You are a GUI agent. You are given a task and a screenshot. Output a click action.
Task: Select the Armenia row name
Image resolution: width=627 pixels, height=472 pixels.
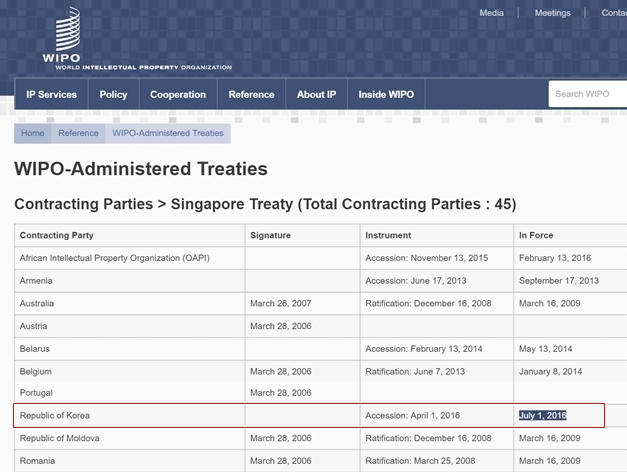(x=36, y=281)
